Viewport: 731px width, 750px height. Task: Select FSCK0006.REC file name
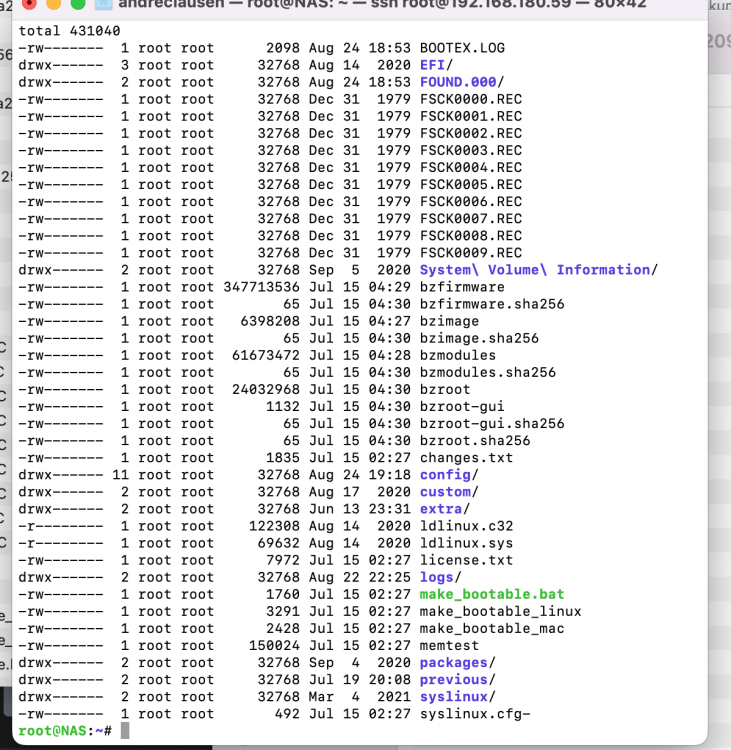[471, 201]
